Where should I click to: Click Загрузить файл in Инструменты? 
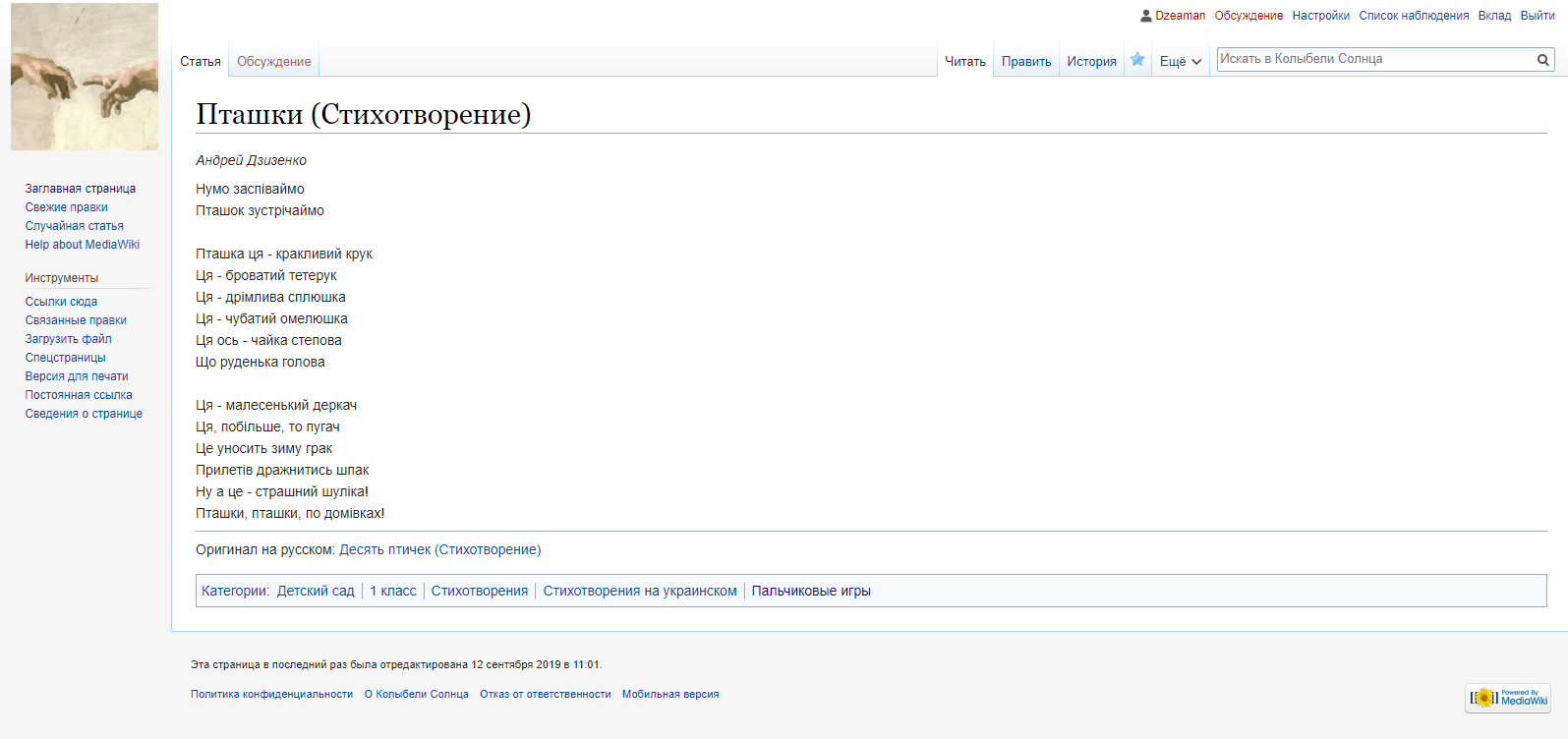tap(69, 339)
